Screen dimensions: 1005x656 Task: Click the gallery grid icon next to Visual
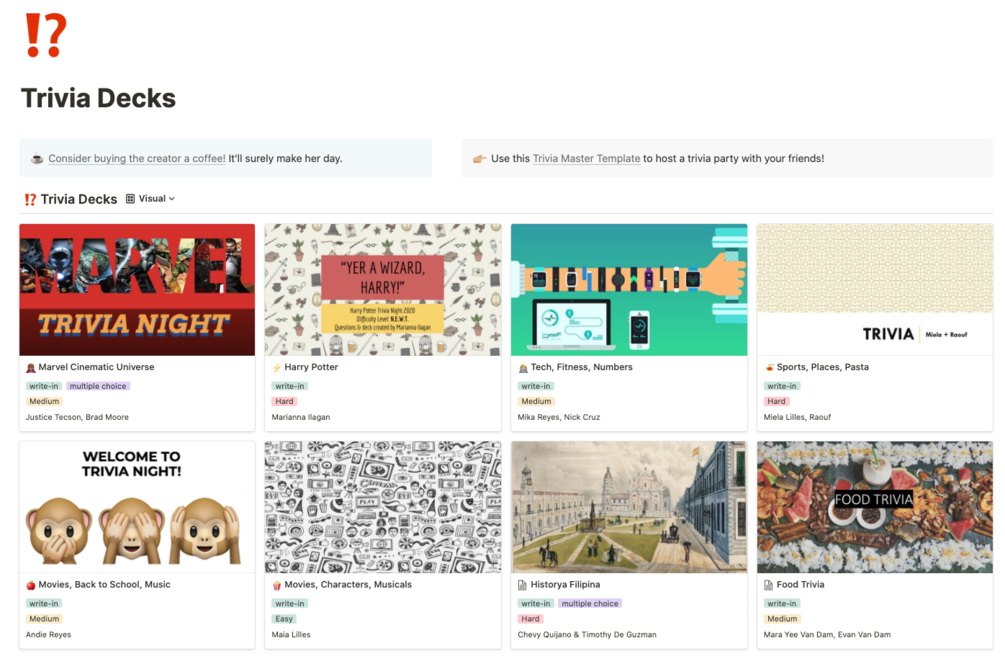click(130, 199)
